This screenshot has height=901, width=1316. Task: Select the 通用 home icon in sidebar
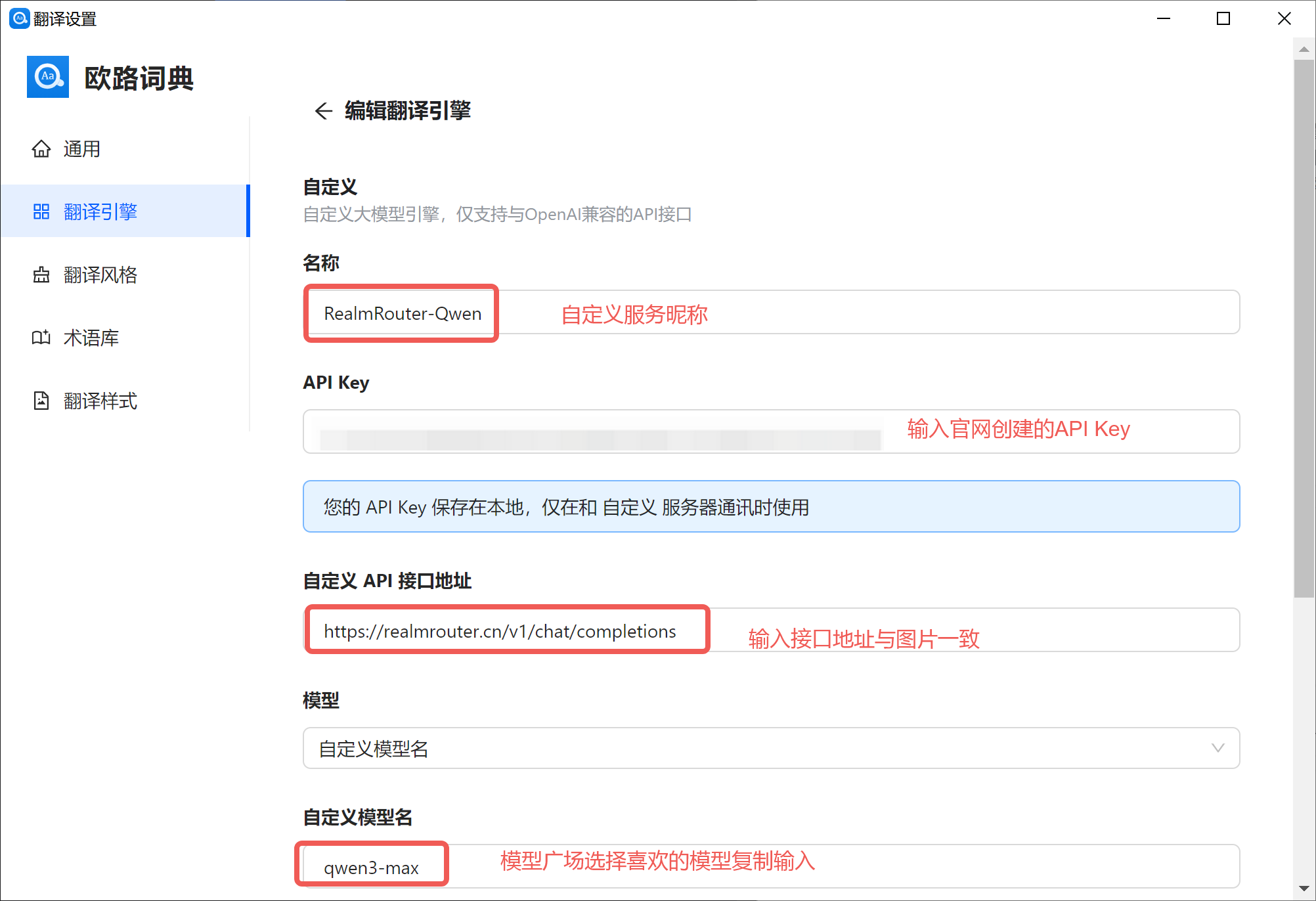(x=41, y=148)
